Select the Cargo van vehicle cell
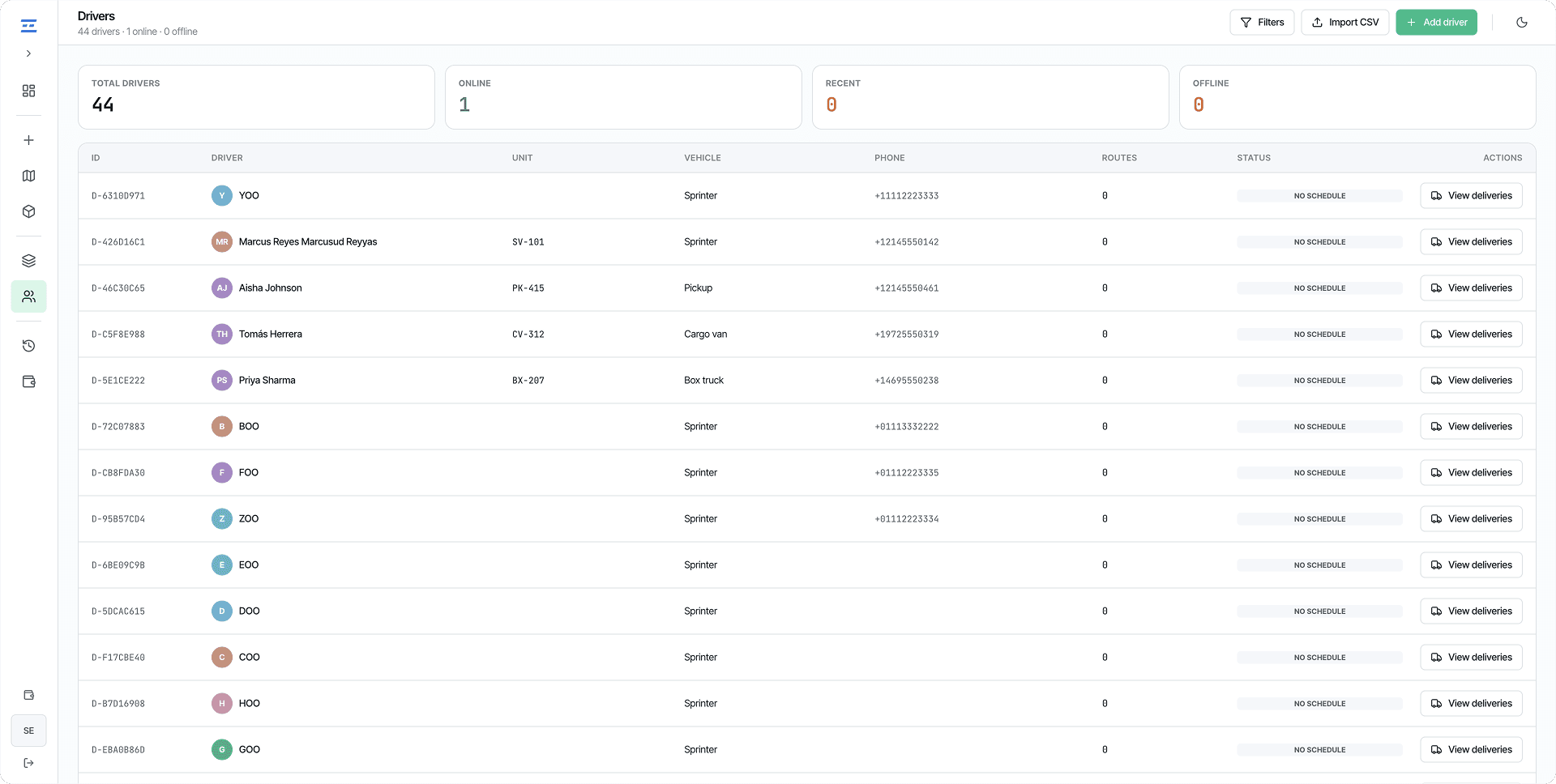 tap(706, 334)
